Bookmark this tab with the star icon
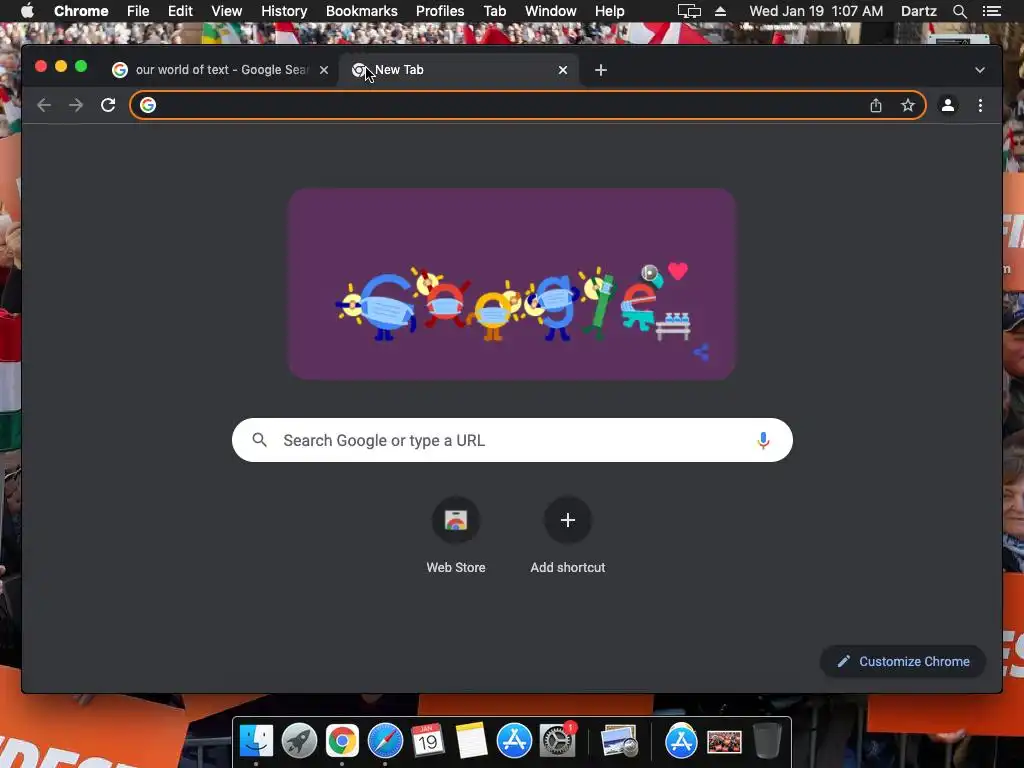 pos(908,105)
